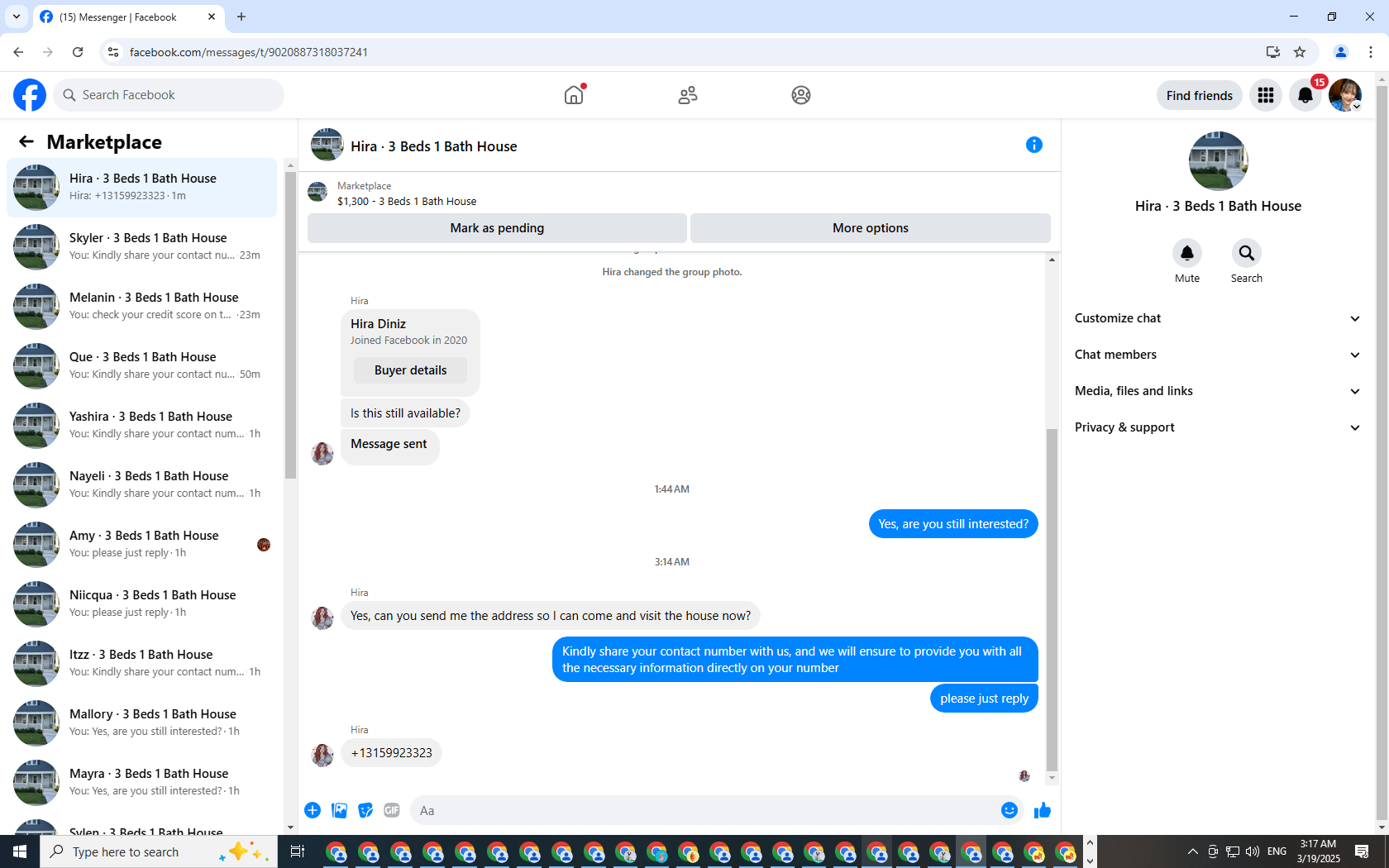1389x868 pixels.
Task: Focus the Search Facebook field
Action: 169,95
